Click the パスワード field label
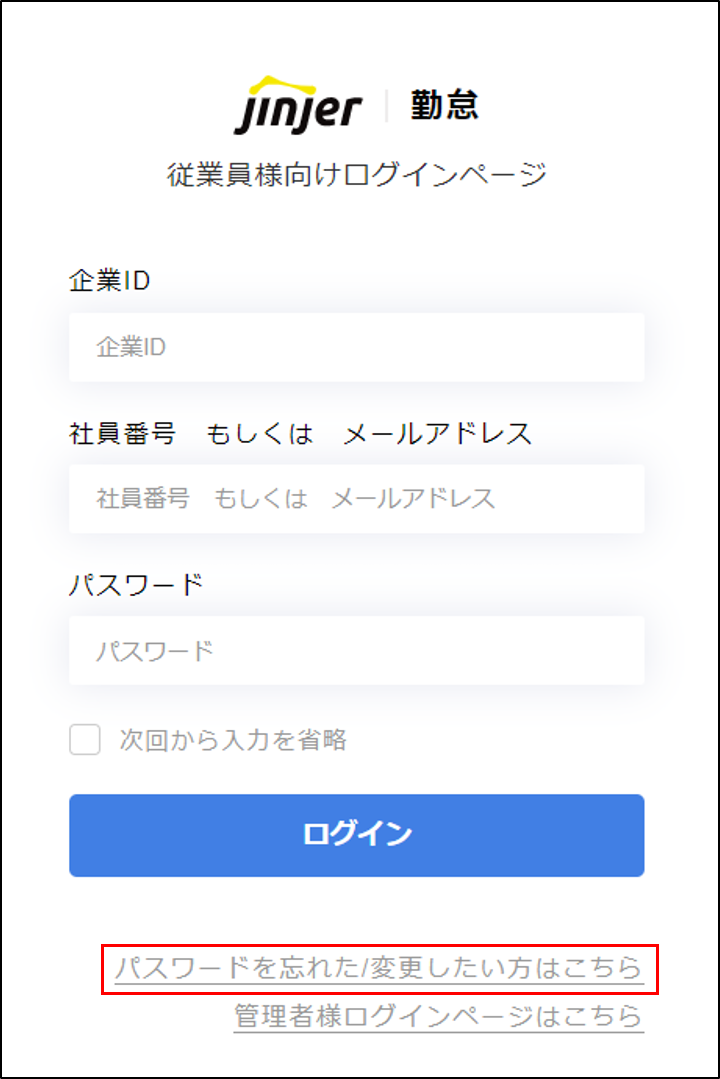 [x=136, y=584]
